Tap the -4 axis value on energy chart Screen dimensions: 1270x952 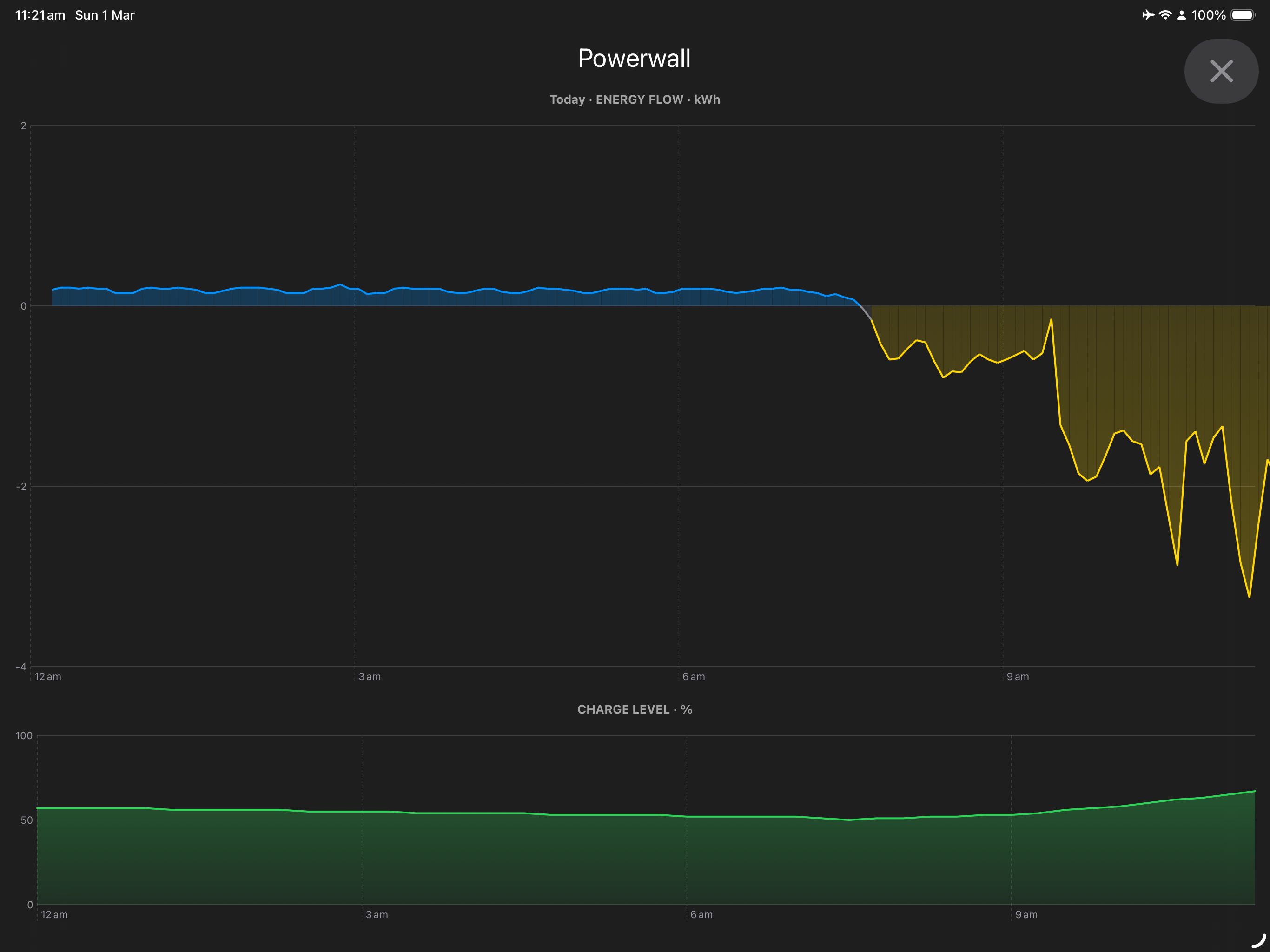click(21, 667)
